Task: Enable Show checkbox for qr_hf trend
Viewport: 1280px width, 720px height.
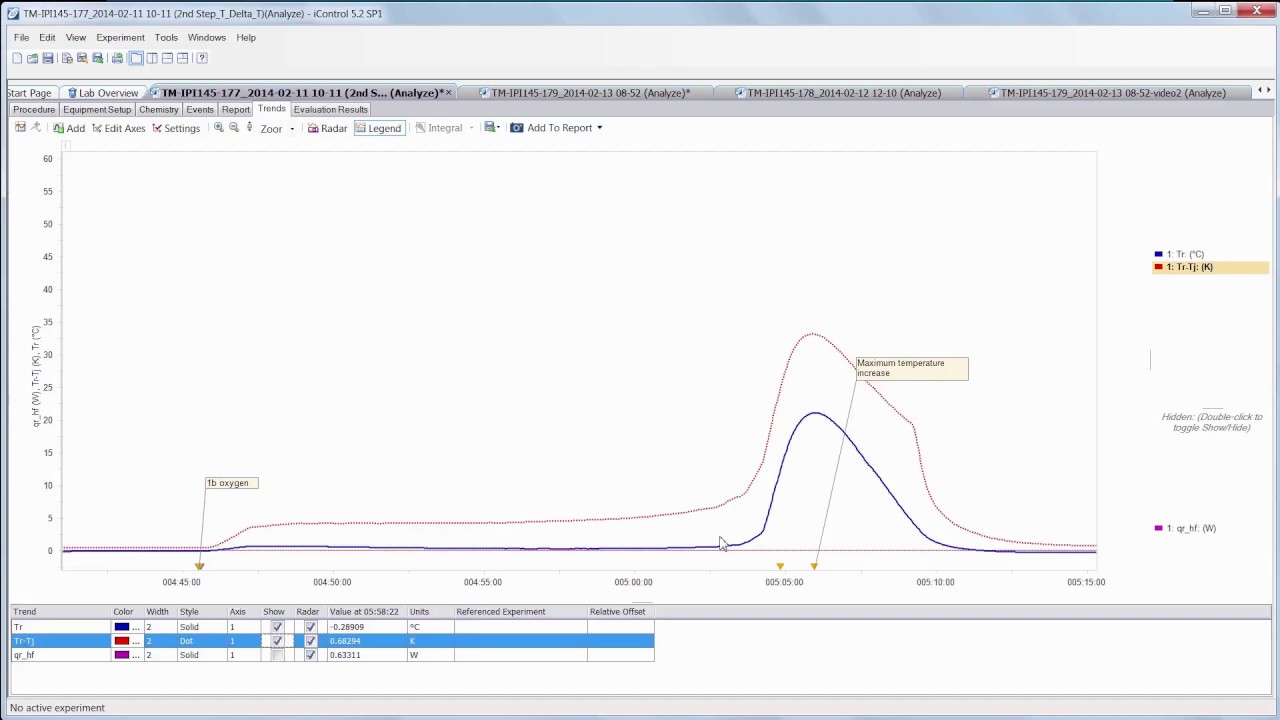Action: pos(277,655)
